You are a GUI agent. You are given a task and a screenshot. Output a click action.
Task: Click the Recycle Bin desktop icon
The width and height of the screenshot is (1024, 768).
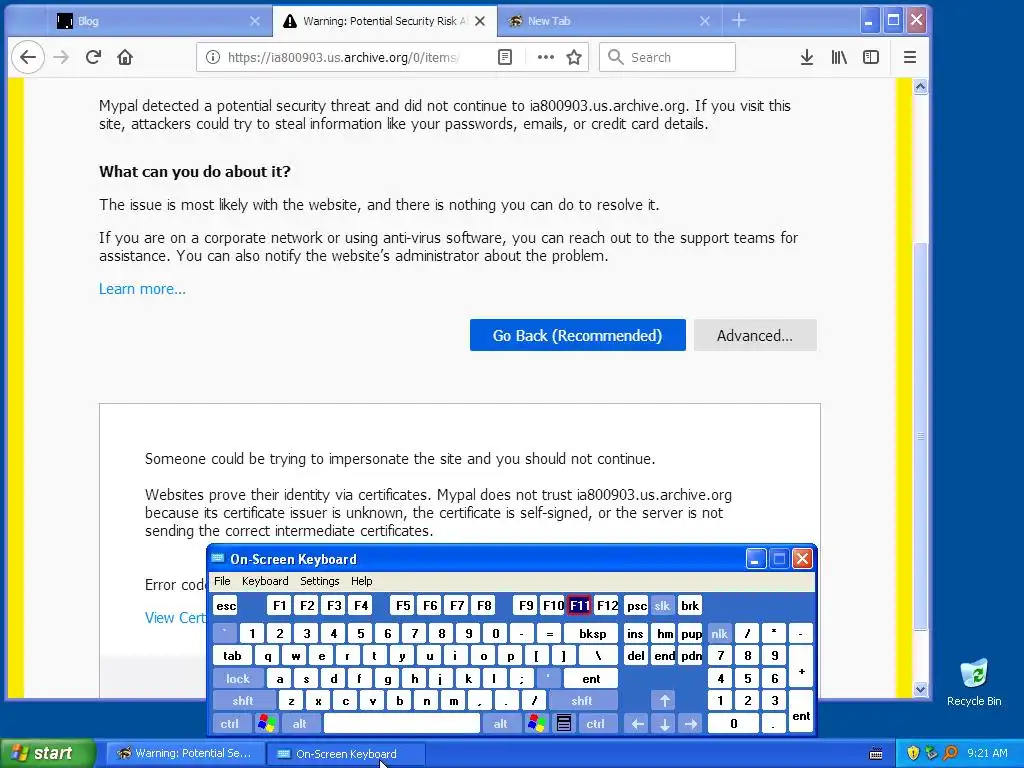pyautogui.click(x=974, y=683)
